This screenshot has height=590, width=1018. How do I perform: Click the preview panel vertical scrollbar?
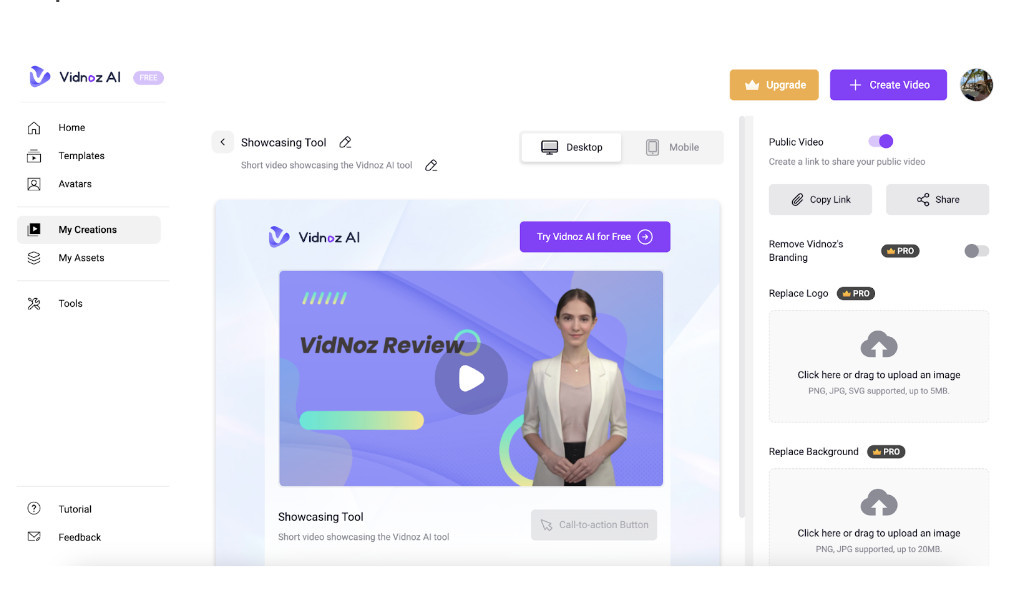tap(742, 317)
